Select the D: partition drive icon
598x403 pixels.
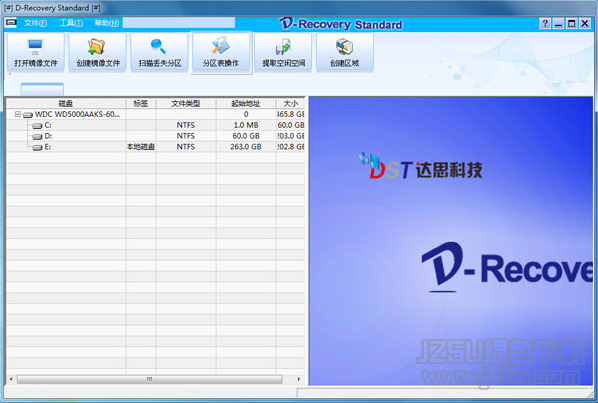37,136
